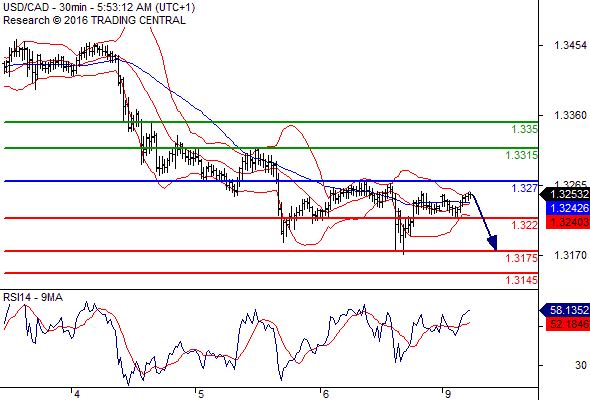590x400 pixels.
Task: Select the green 1.3315 resistance level label
Action: [x=522, y=155]
